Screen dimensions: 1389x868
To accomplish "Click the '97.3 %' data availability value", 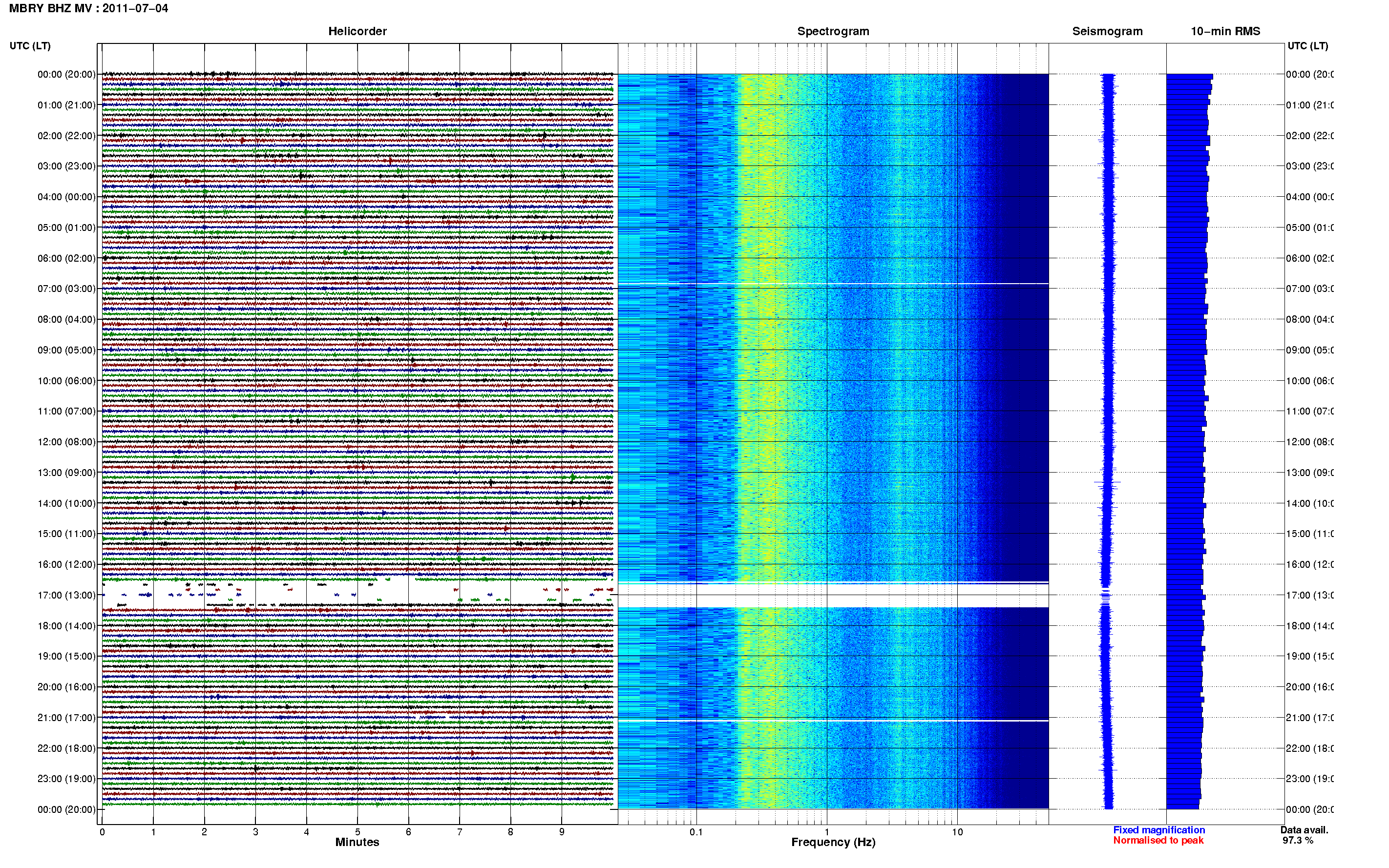I will (x=1298, y=841).
